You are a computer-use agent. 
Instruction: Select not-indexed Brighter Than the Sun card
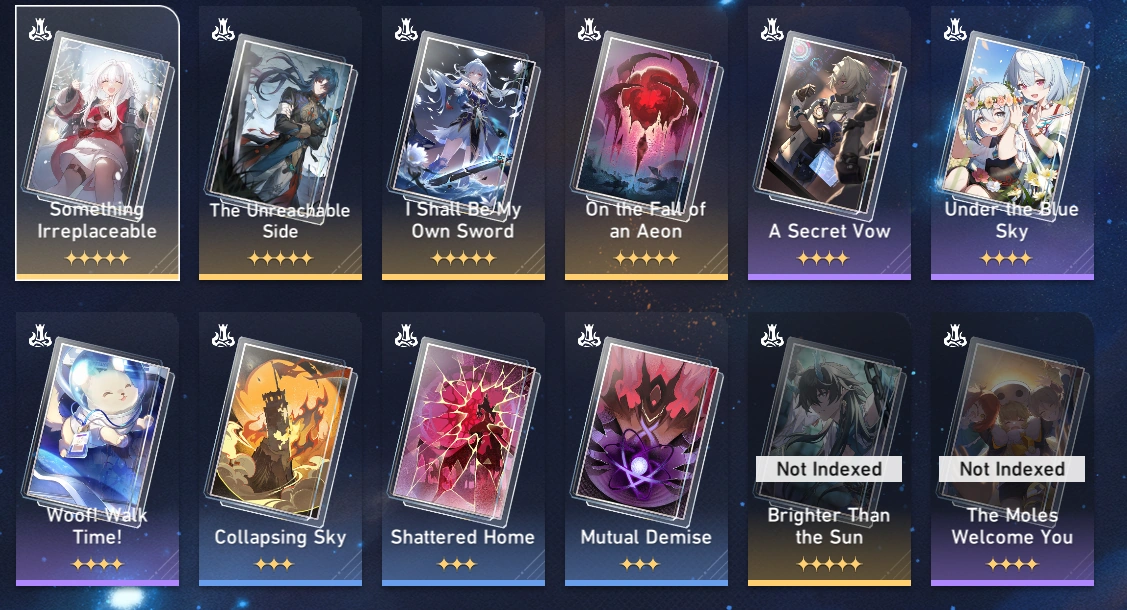[829, 449]
